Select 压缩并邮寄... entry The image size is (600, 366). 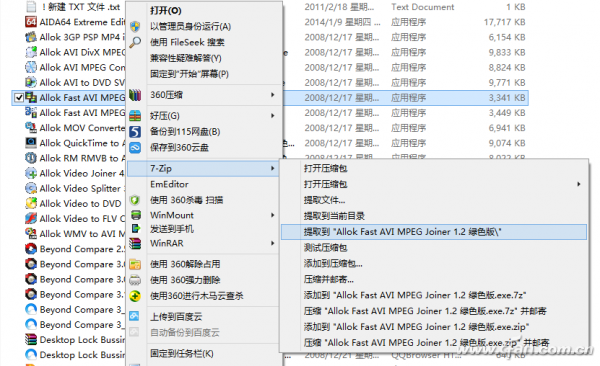[x=328, y=279]
